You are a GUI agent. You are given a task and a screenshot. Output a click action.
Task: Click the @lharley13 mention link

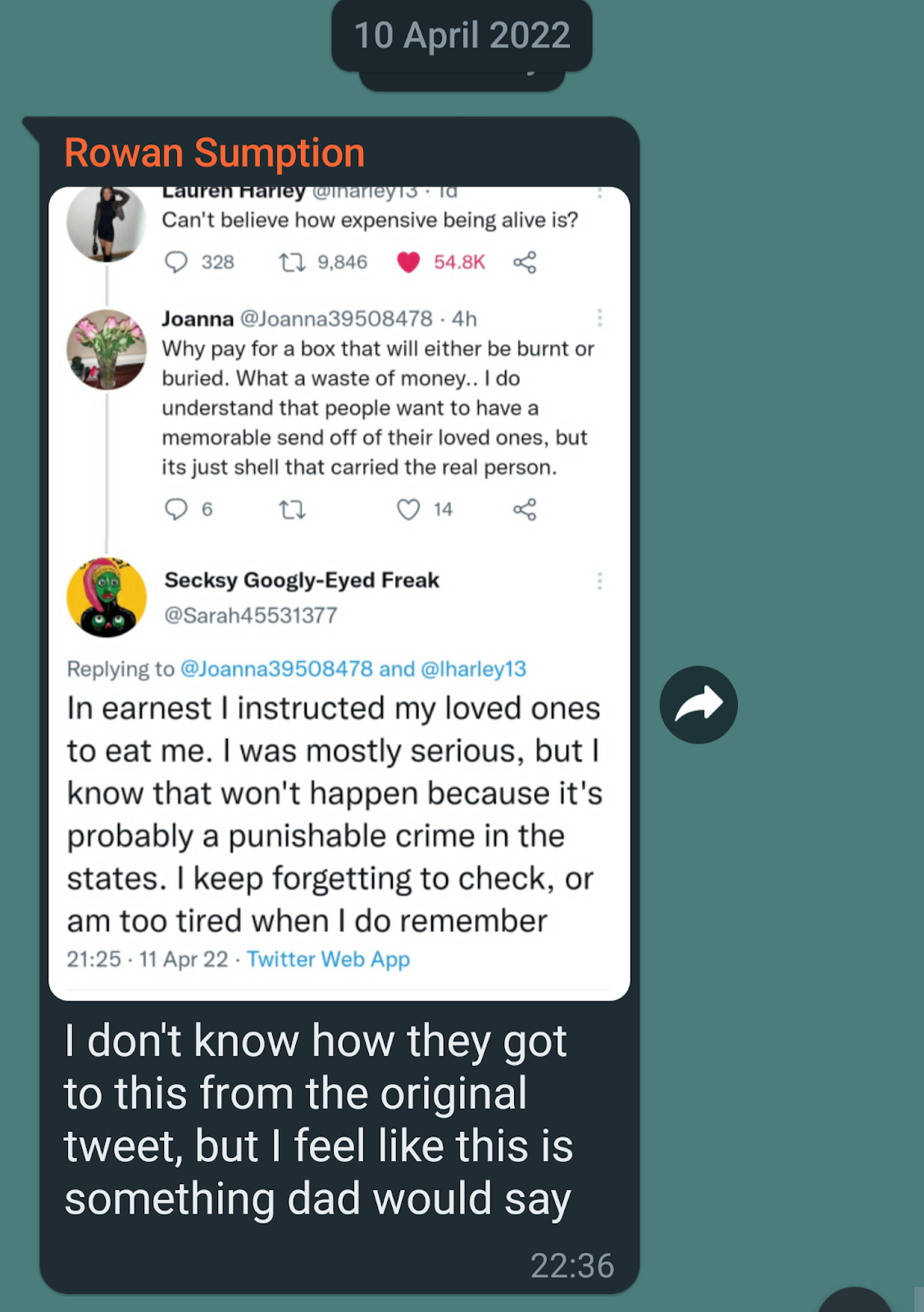pyautogui.click(x=473, y=669)
